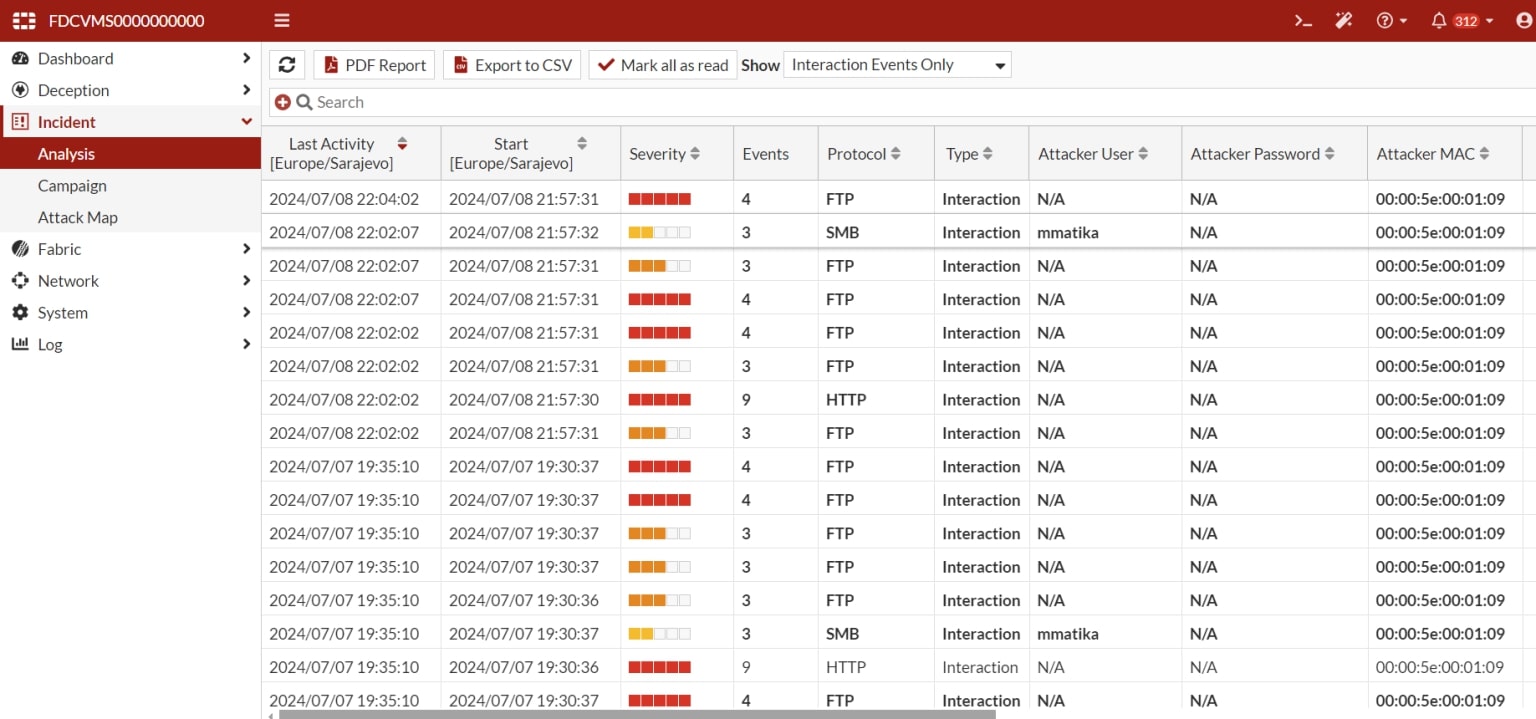Open the Interaction Events Only dropdown
1536x719 pixels.
[x=897, y=65]
